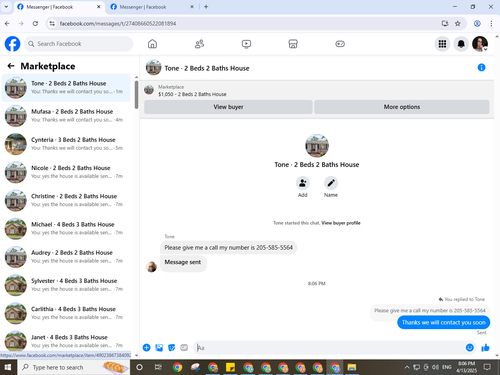The width and height of the screenshot is (500, 375).
Task: Open Janet's 4 Beds 3 Baths House chat
Action: [x=66, y=341]
